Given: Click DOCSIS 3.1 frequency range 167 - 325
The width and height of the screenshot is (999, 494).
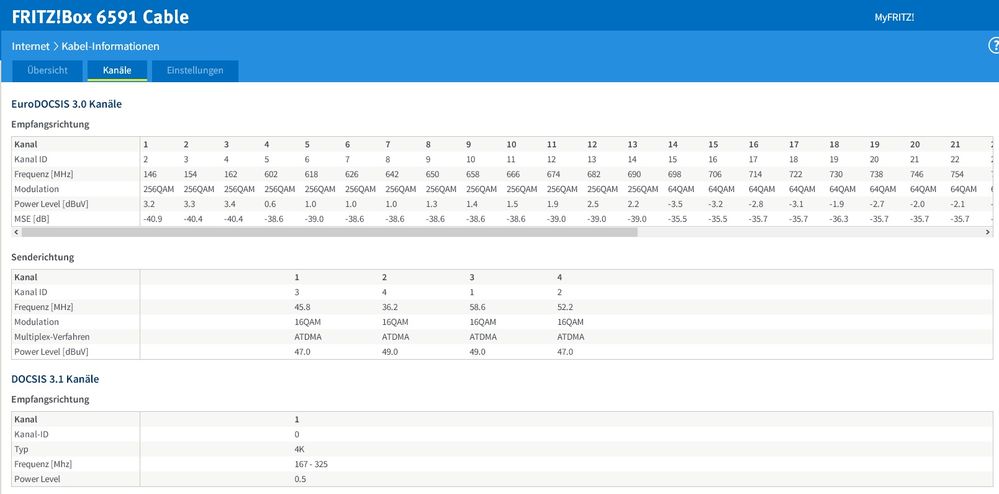Looking at the screenshot, I should pos(311,464).
